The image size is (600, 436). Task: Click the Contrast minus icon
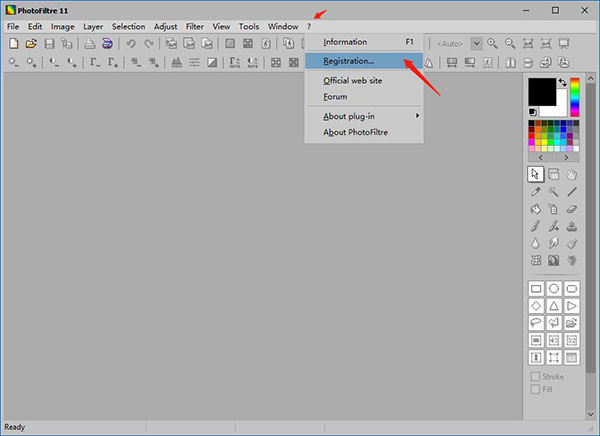click(54, 62)
